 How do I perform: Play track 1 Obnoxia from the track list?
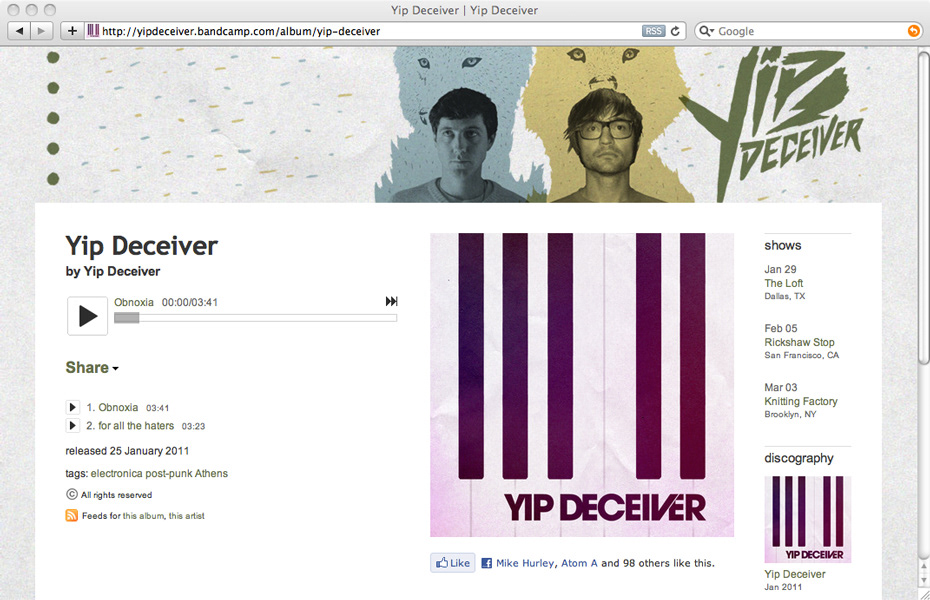coord(72,407)
